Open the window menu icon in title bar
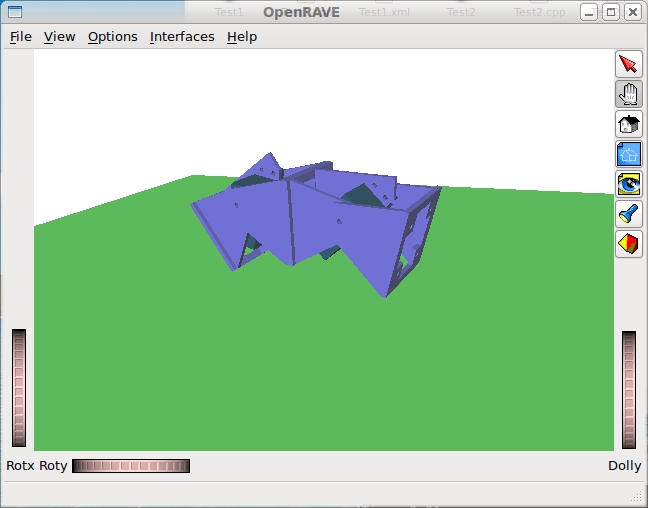648x508 pixels. (x=14, y=12)
